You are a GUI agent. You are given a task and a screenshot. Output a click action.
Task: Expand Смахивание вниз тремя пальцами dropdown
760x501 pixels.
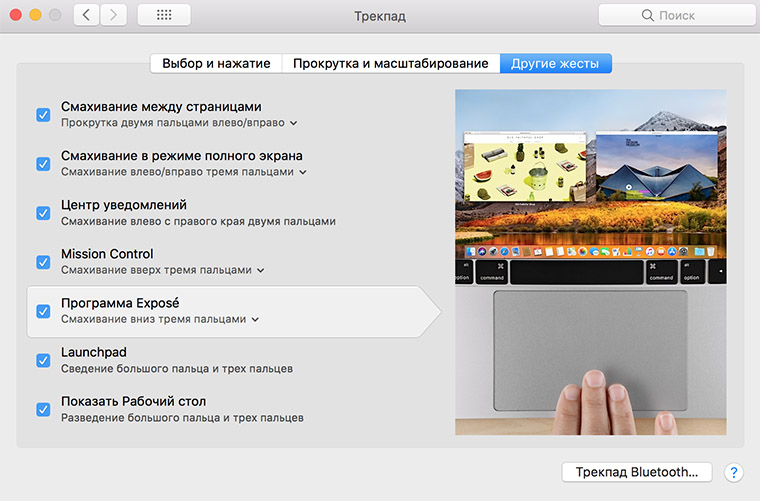[x=160, y=319]
